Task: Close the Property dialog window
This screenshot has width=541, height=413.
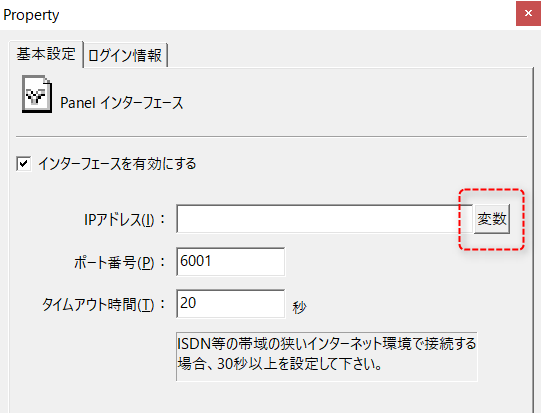Action: tap(528, 13)
